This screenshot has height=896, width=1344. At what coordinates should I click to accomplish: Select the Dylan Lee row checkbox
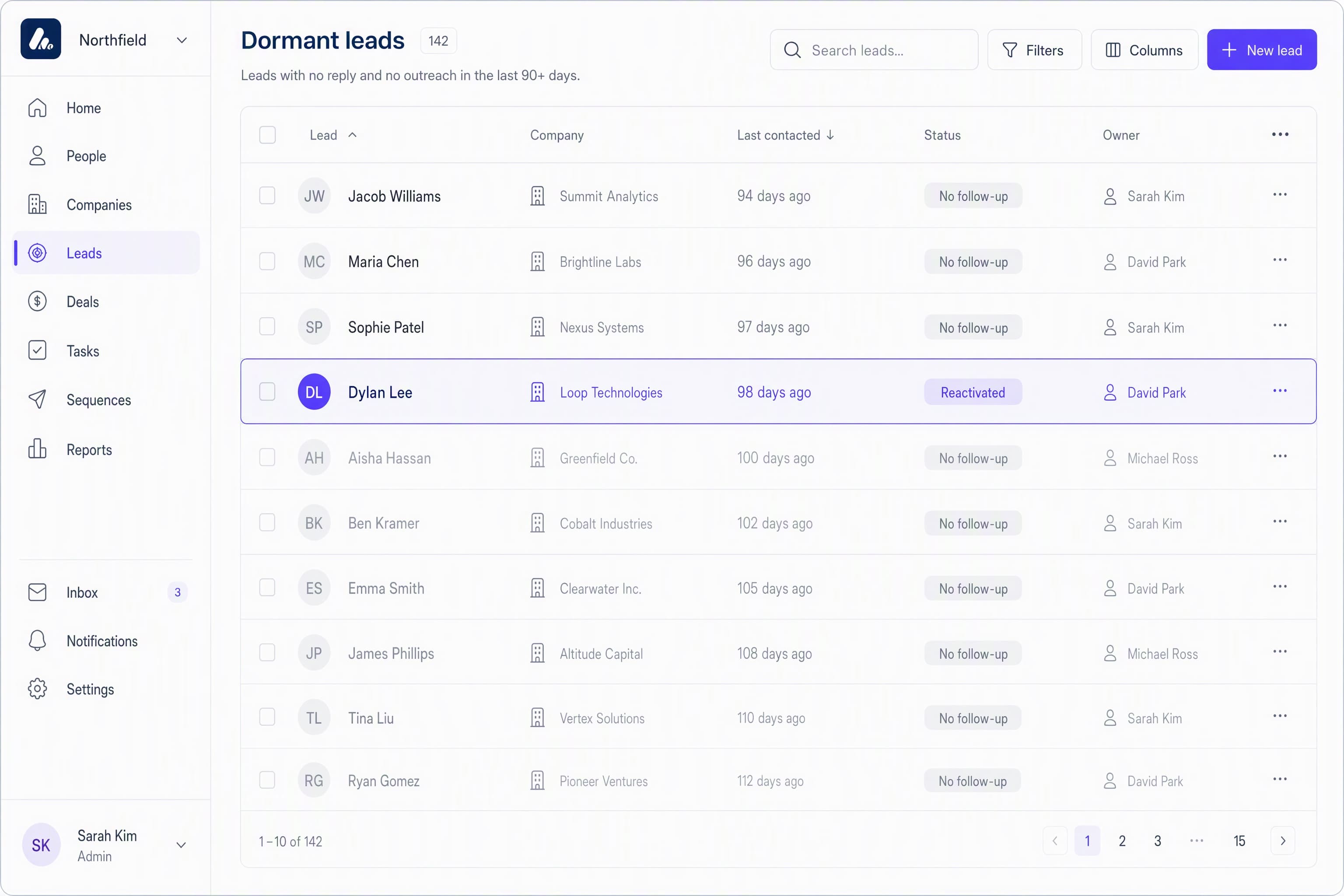(x=267, y=392)
